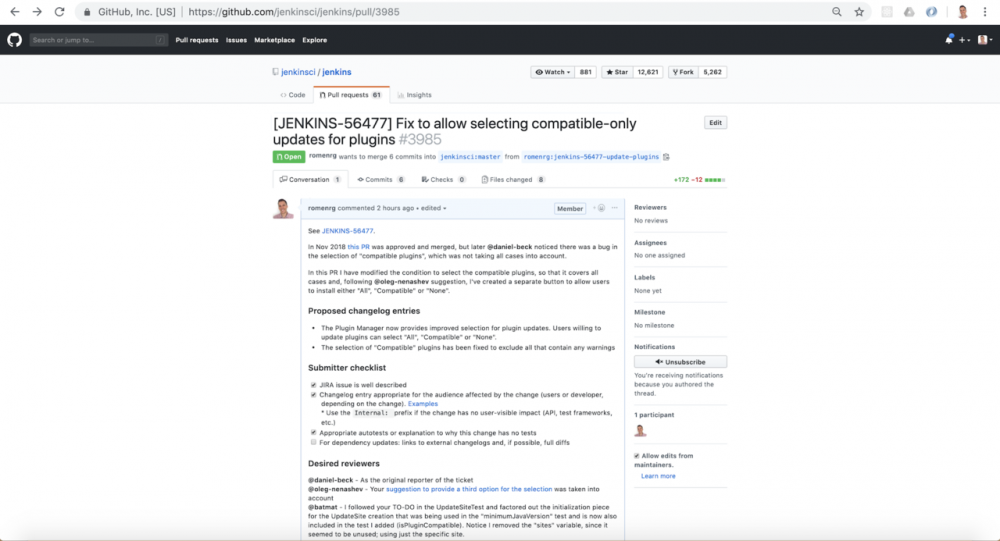
Task: Open the Examples link in checklist
Action: 423,404
